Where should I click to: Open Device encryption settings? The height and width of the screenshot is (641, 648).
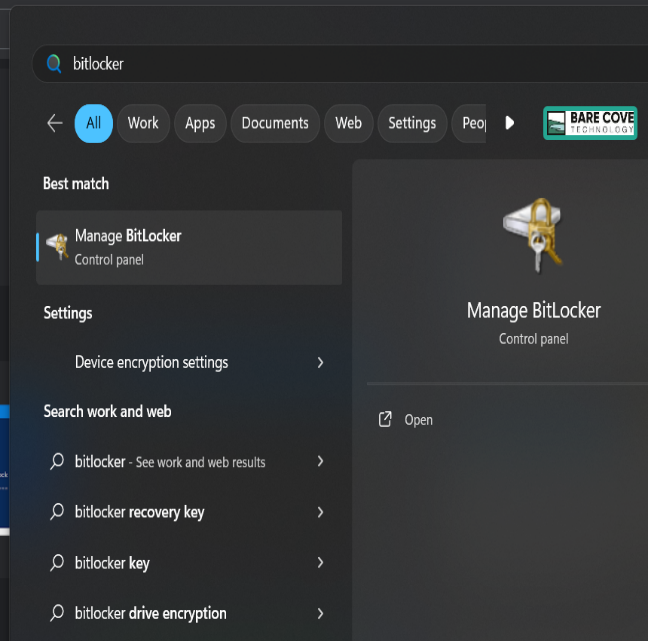pyautogui.click(x=189, y=362)
